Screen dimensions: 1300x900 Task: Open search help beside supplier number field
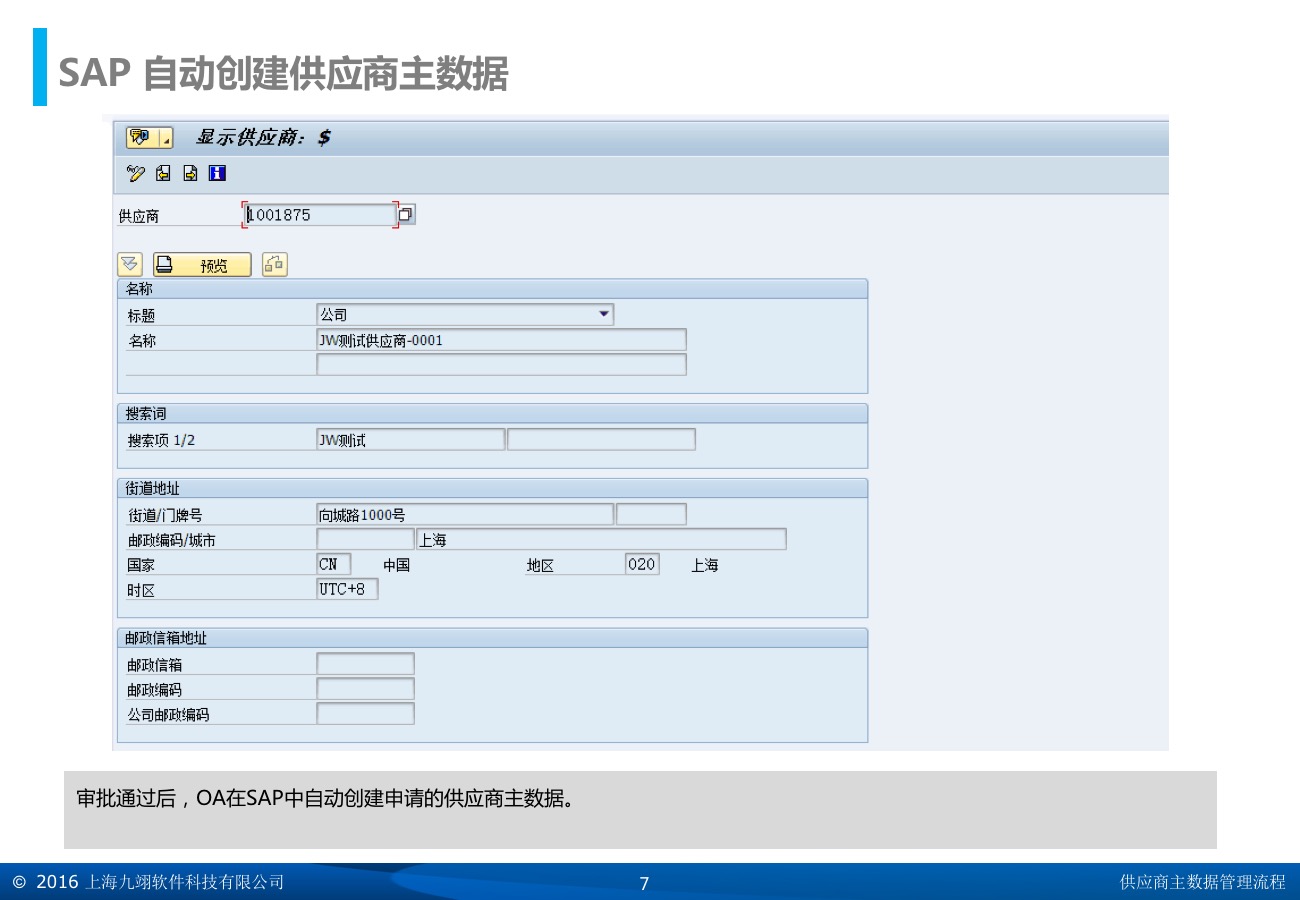tap(406, 214)
